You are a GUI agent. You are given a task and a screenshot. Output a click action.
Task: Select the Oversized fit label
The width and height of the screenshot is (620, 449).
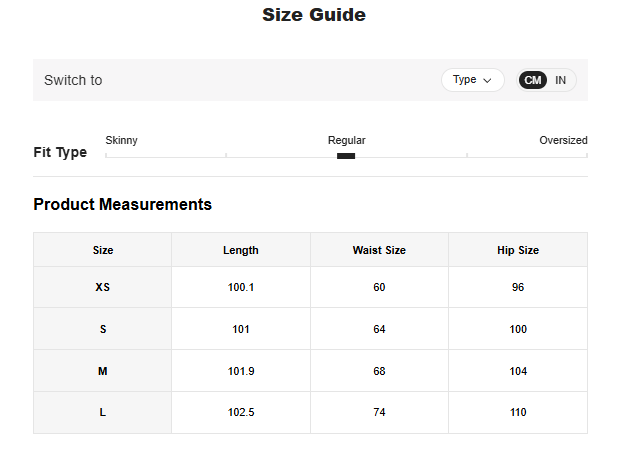[x=563, y=140]
